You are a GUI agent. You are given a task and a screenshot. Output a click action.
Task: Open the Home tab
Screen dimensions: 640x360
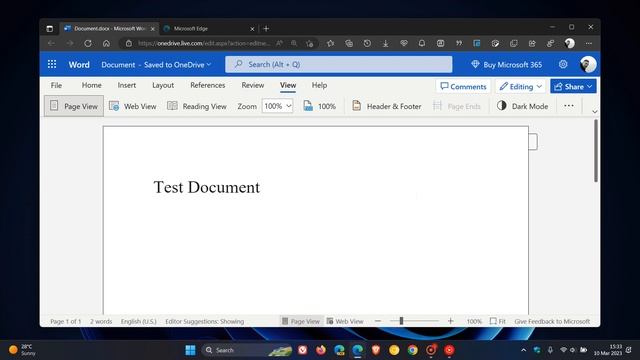(91, 85)
